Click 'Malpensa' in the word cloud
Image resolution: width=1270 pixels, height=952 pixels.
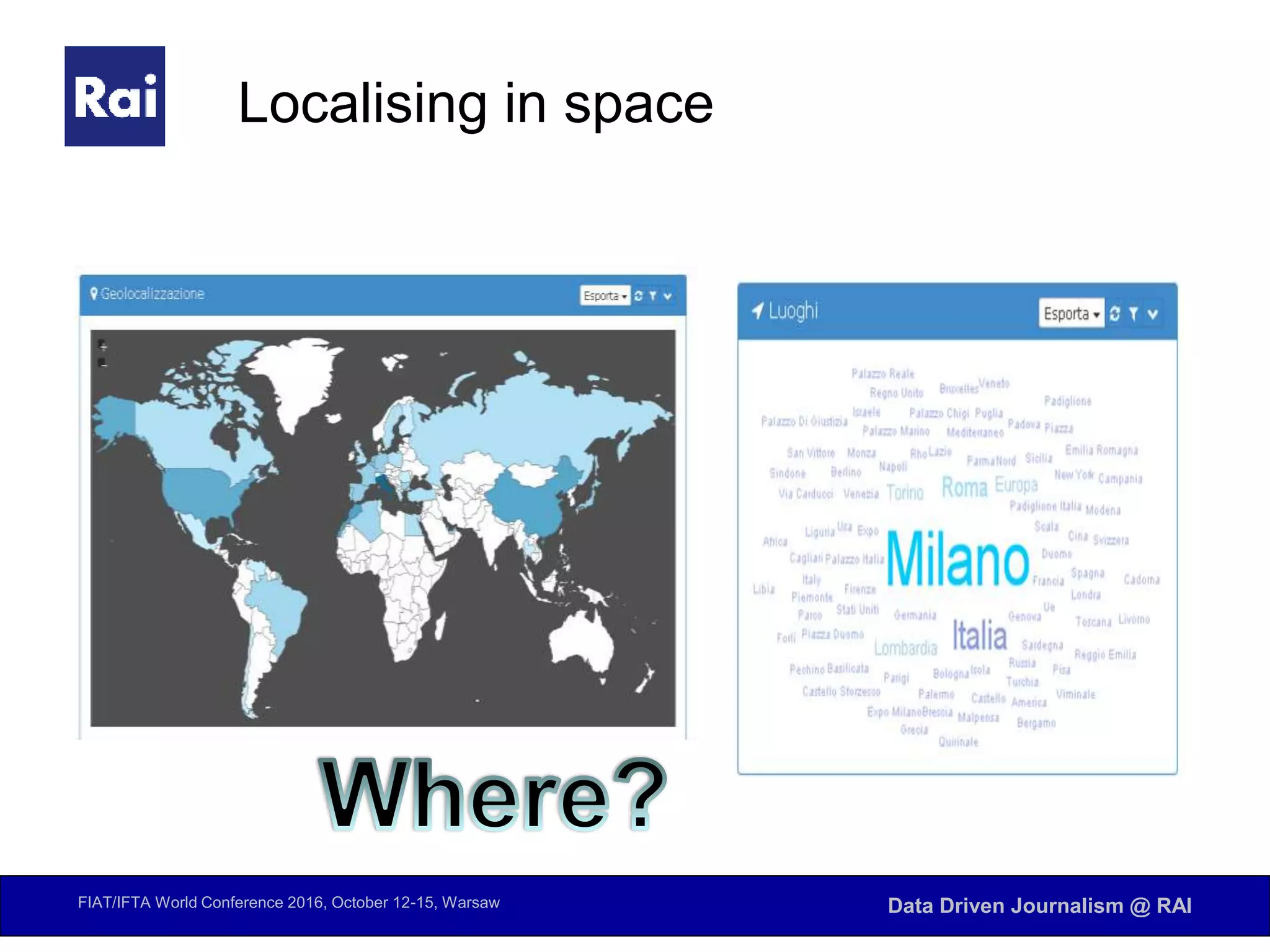click(979, 717)
